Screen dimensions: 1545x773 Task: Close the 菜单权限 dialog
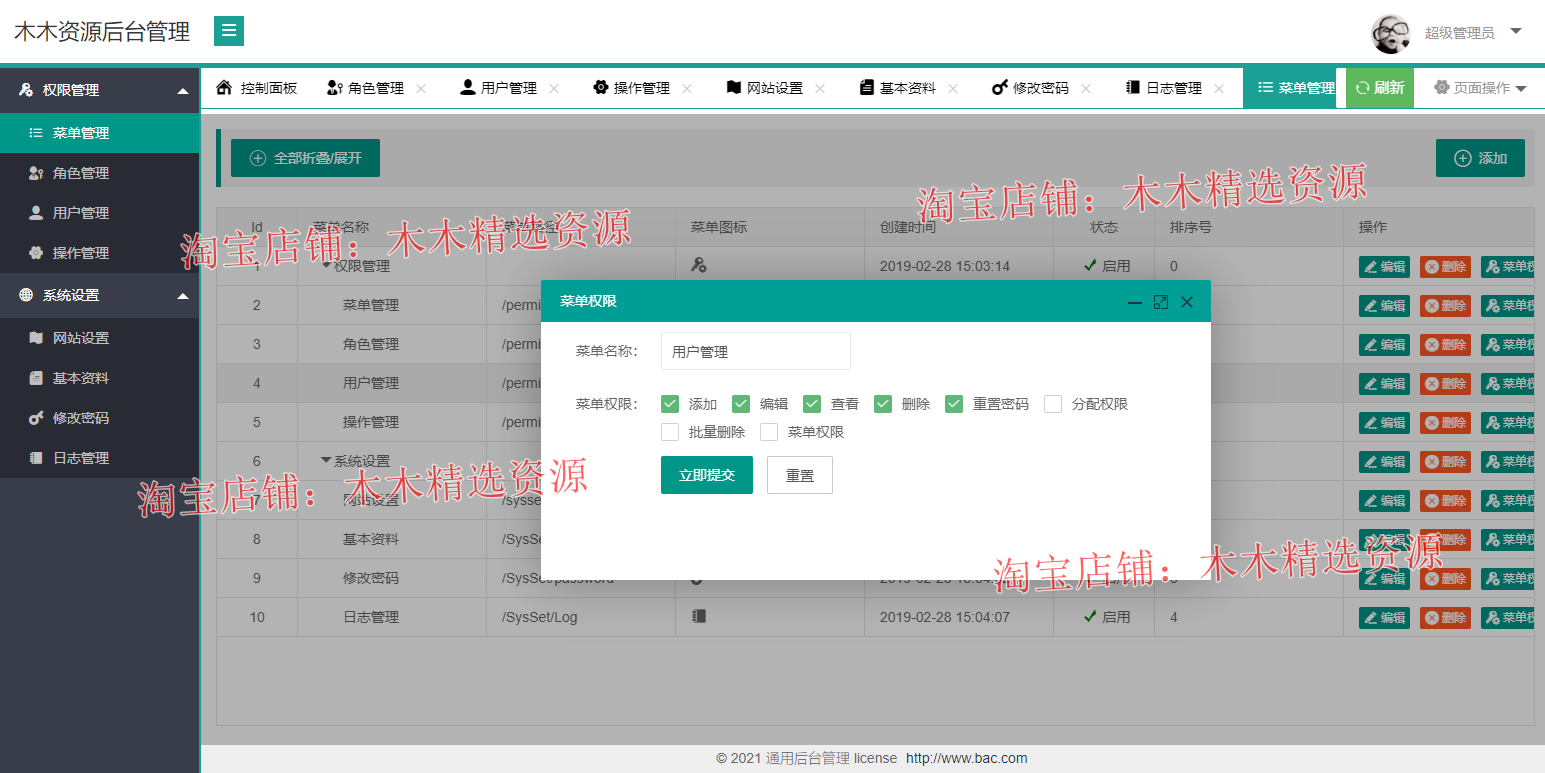(x=1187, y=302)
